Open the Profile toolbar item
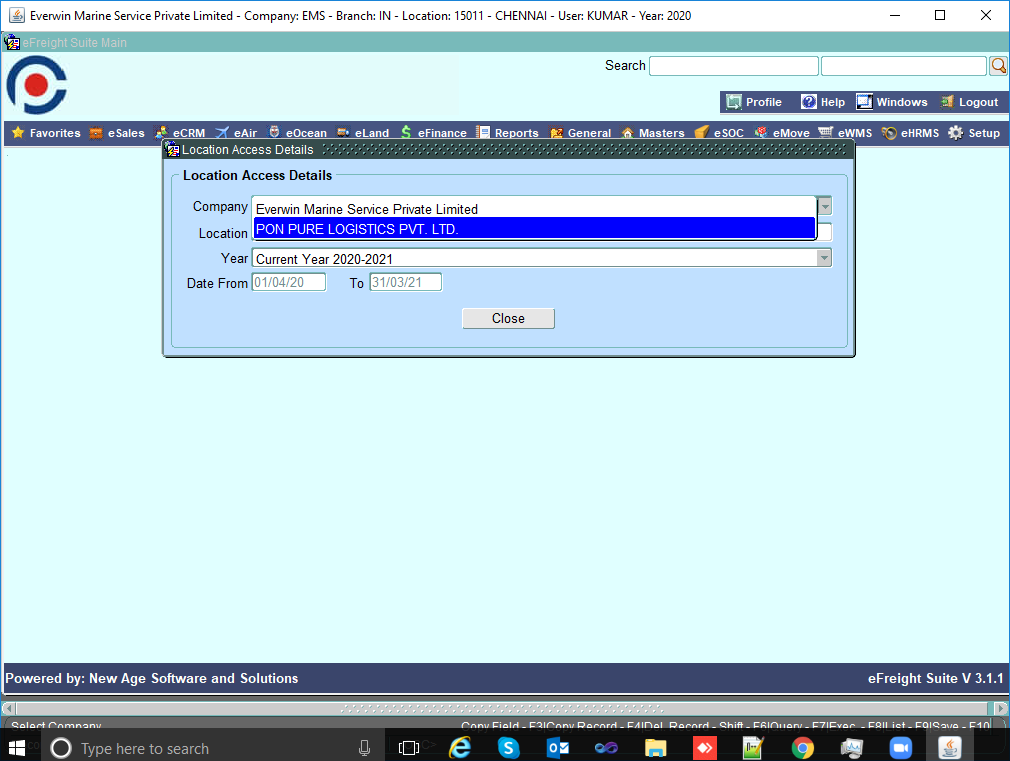Viewport: 1010px width, 761px height. 754,102
